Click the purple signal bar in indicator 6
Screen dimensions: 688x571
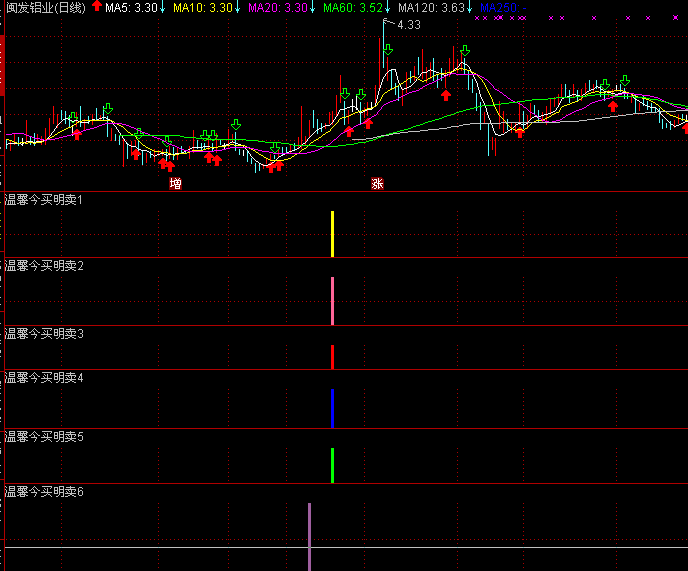[x=309, y=537]
